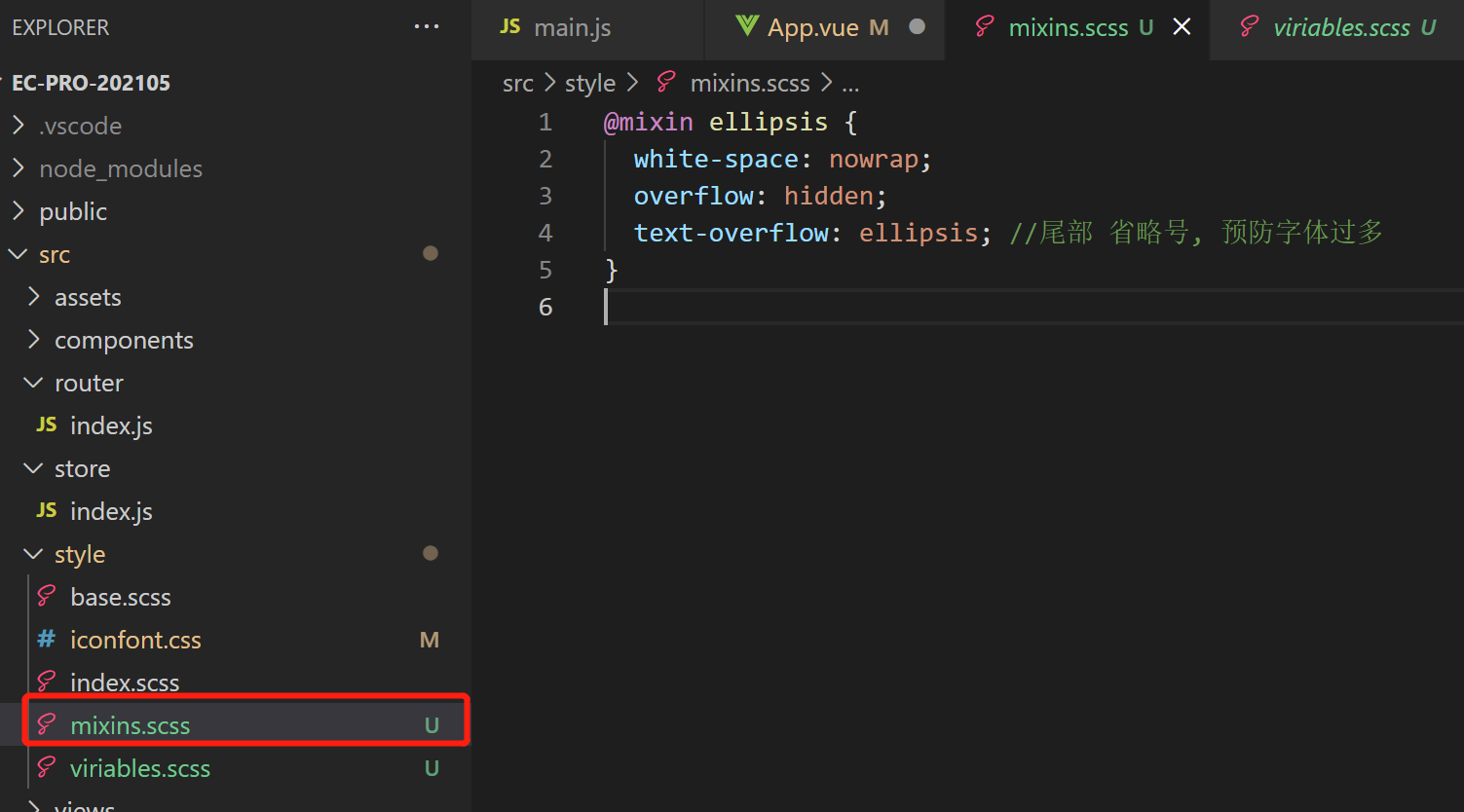Click the breadcrumb trailing ellipsis segment
The image size is (1464, 812).
(x=850, y=86)
